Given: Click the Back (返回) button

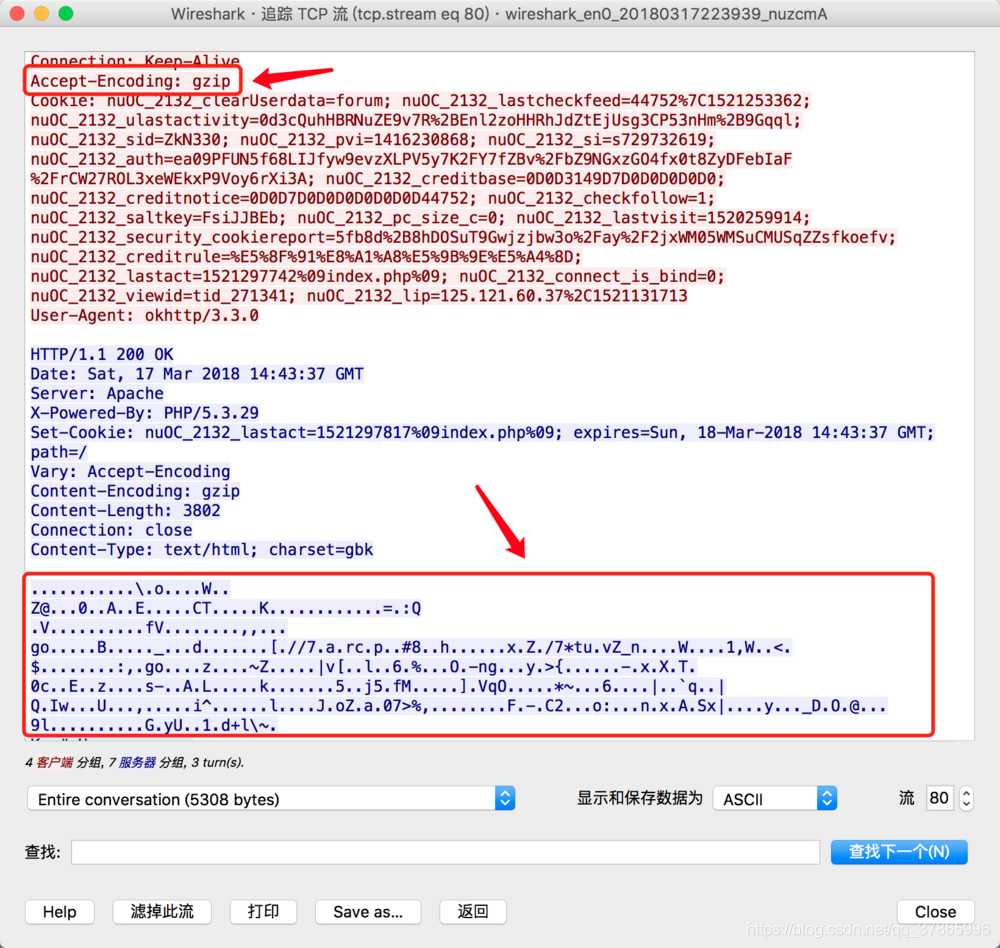Looking at the screenshot, I should [x=473, y=912].
